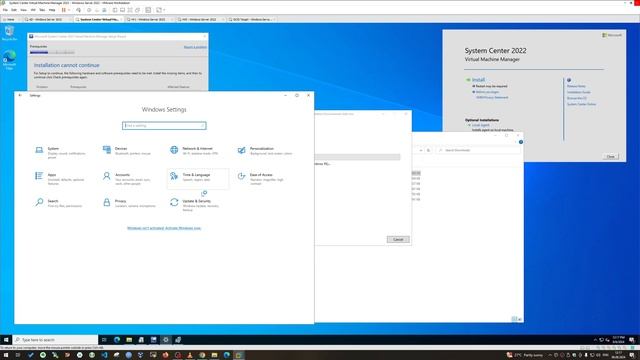Open VMware File menu

pyautogui.click(x=5, y=10)
